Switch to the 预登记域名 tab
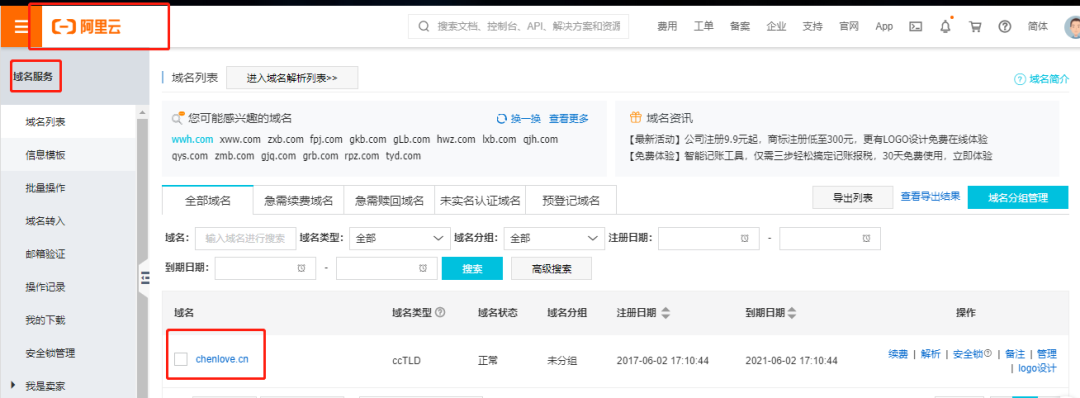The height and width of the screenshot is (398, 1080). [570, 200]
